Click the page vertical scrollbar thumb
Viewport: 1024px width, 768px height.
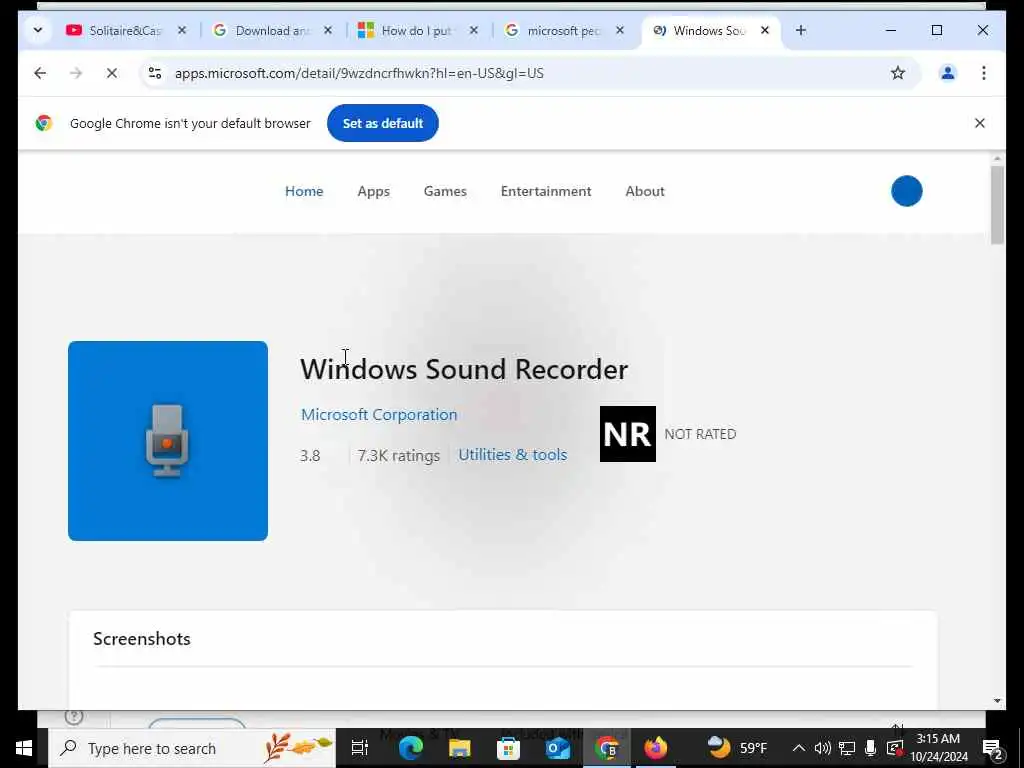tap(997, 206)
